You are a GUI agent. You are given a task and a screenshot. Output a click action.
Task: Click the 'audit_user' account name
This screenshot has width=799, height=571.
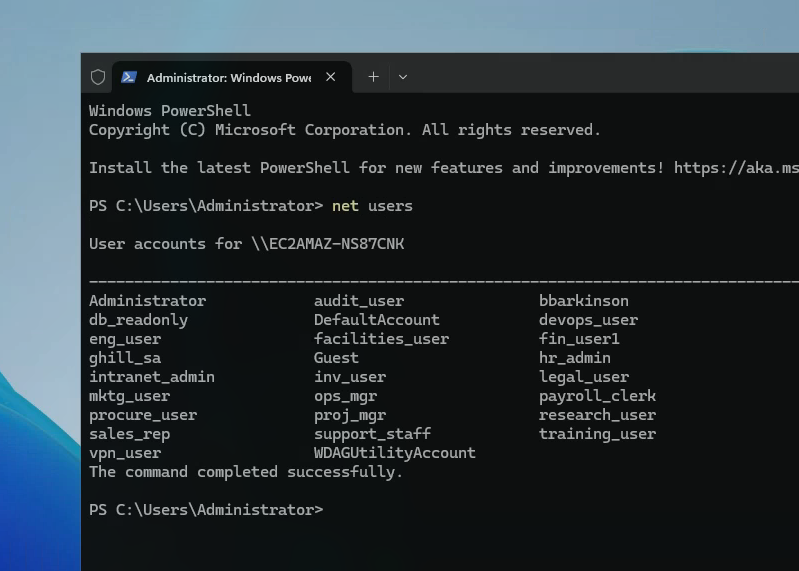(359, 301)
